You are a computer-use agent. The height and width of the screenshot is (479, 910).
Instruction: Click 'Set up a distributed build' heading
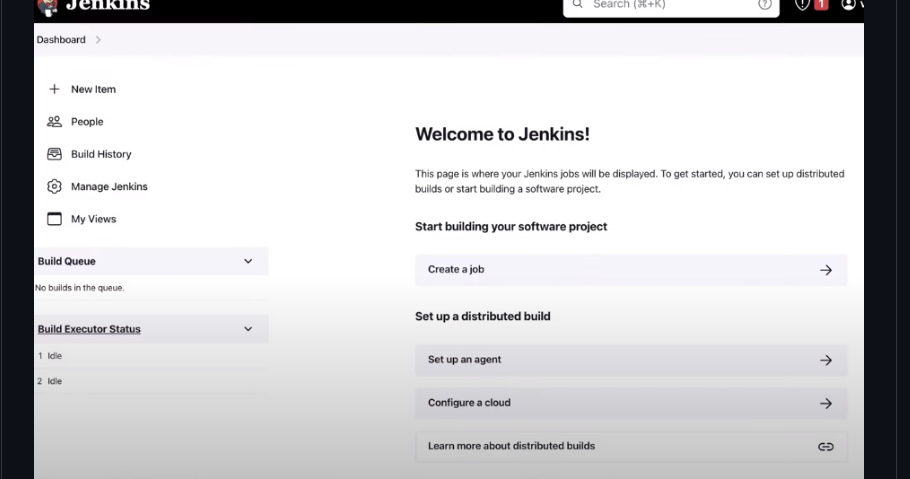[482, 316]
